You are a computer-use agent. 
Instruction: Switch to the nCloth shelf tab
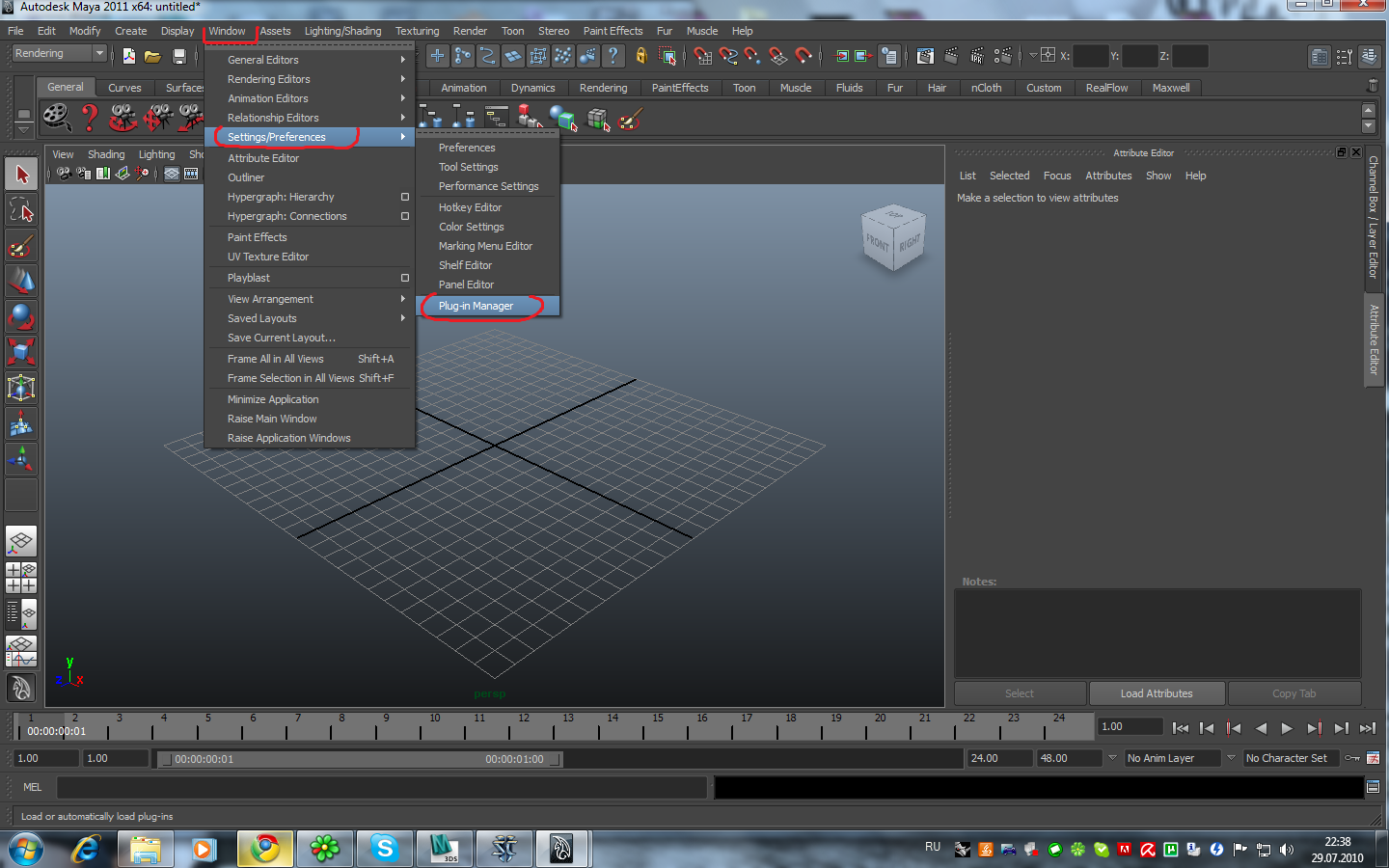point(986,88)
